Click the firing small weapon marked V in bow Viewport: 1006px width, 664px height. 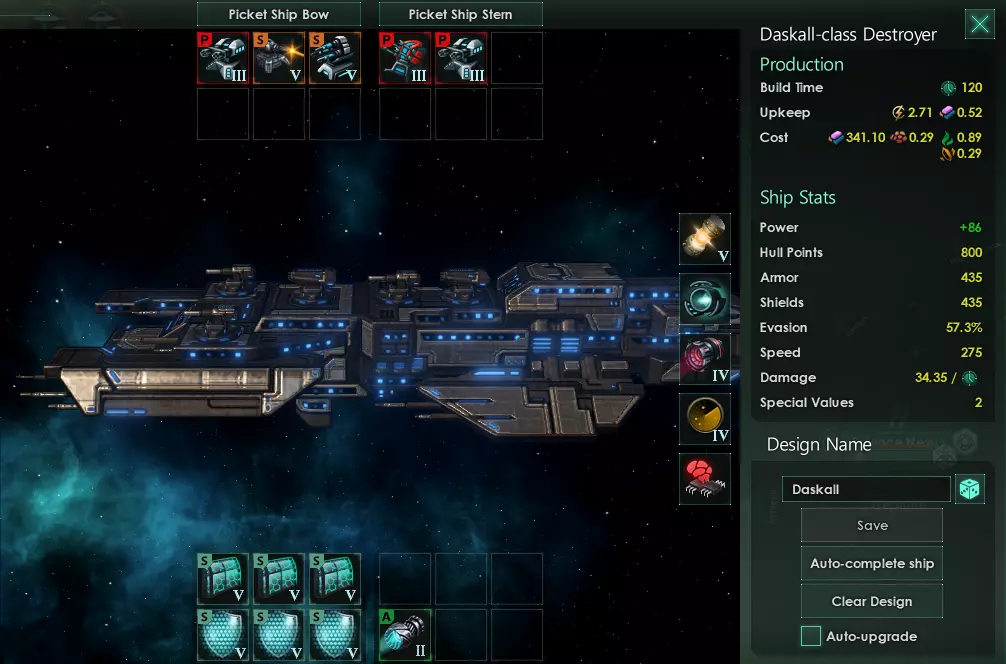[278, 58]
